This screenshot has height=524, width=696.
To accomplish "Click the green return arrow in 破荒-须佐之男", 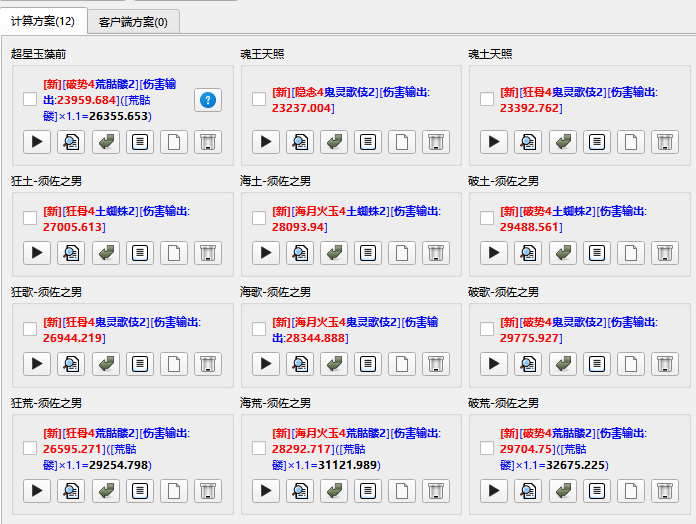I will [x=563, y=491].
